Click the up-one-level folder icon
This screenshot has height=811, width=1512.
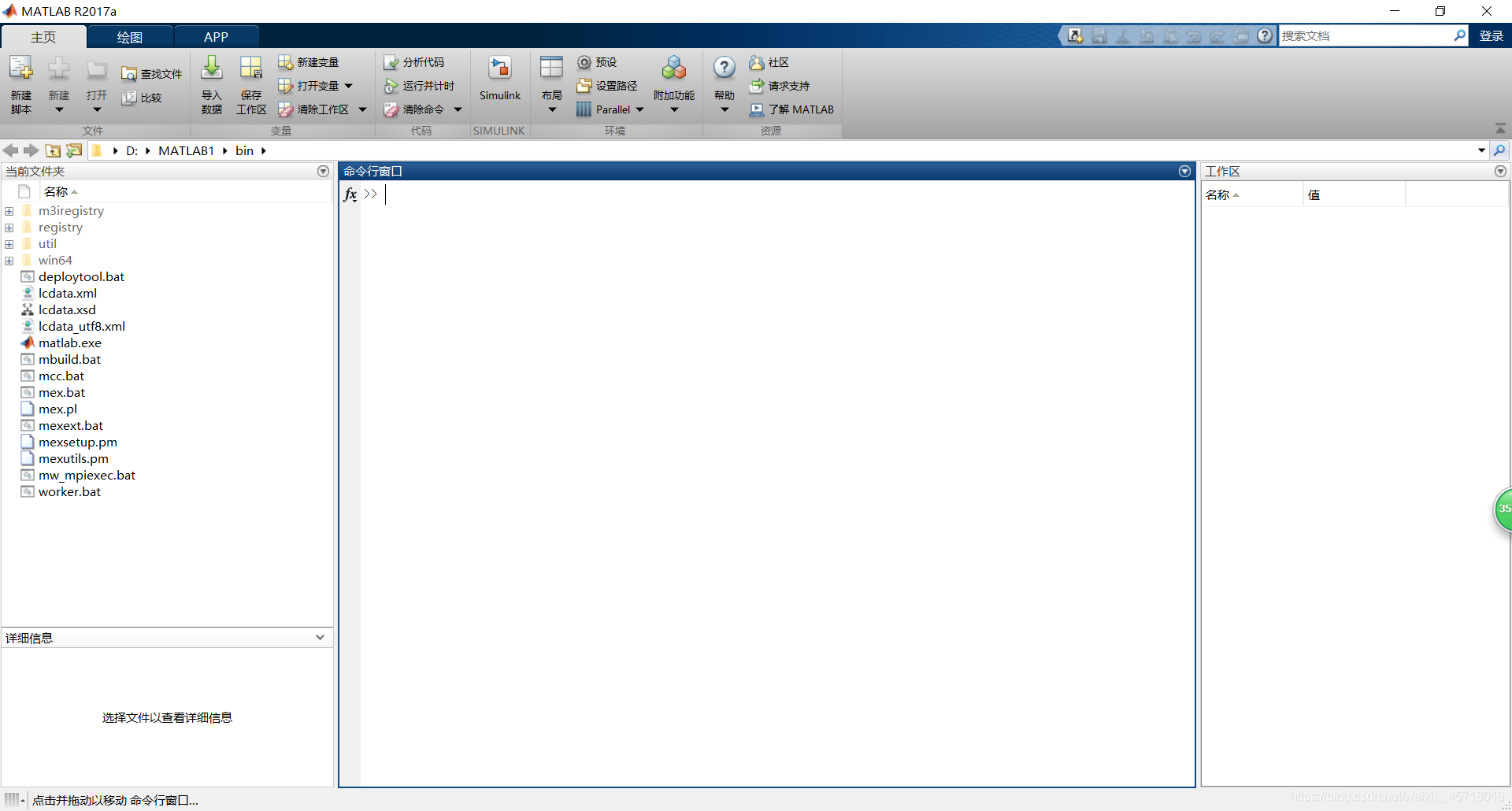(x=53, y=150)
